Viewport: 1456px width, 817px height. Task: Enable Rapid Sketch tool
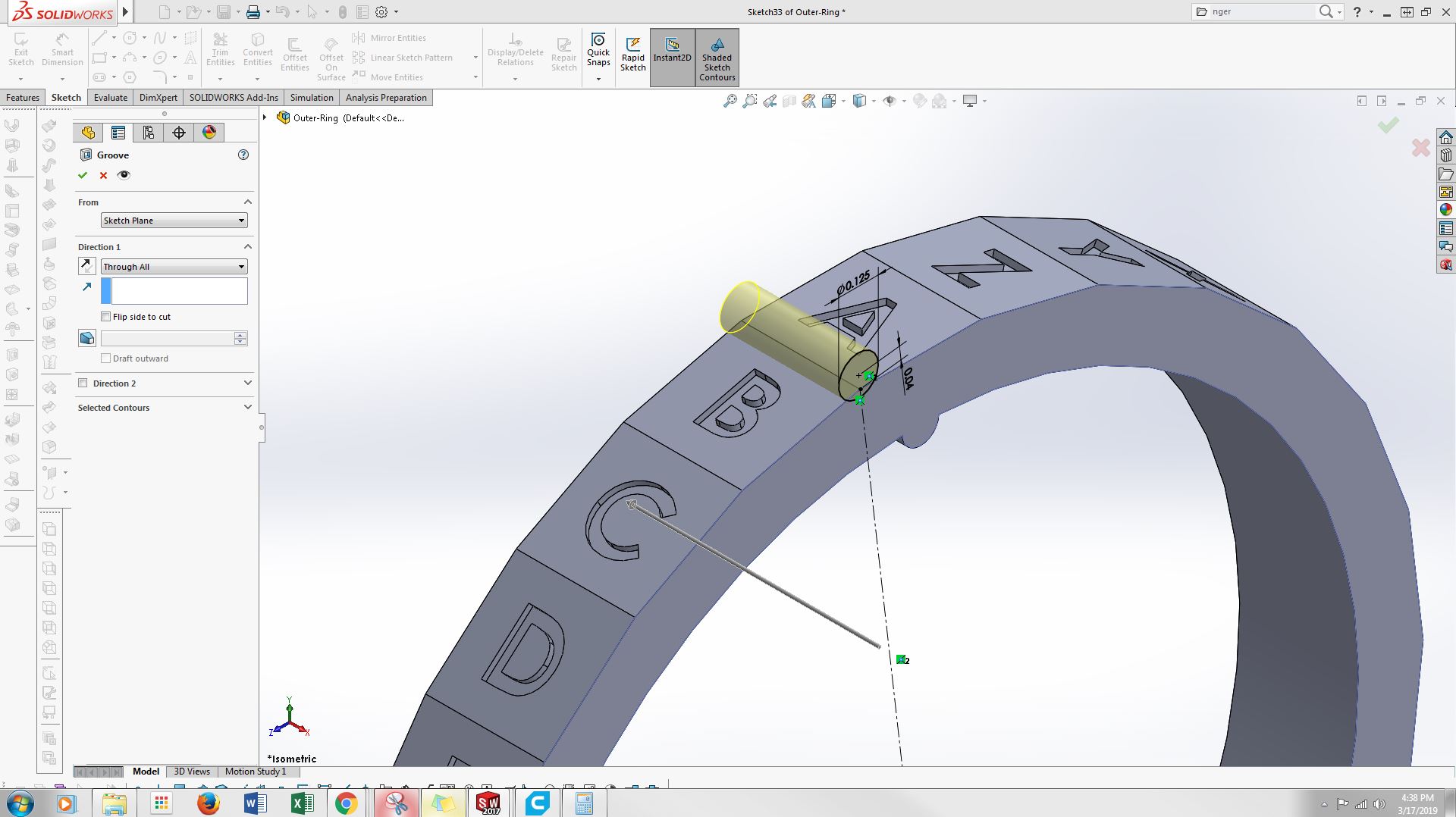pos(633,56)
